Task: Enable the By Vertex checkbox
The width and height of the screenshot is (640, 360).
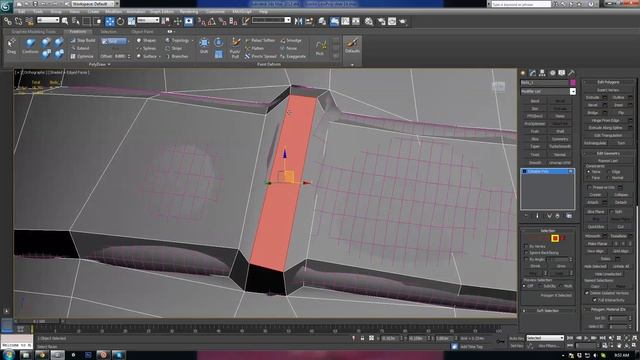Action: [x=526, y=247]
